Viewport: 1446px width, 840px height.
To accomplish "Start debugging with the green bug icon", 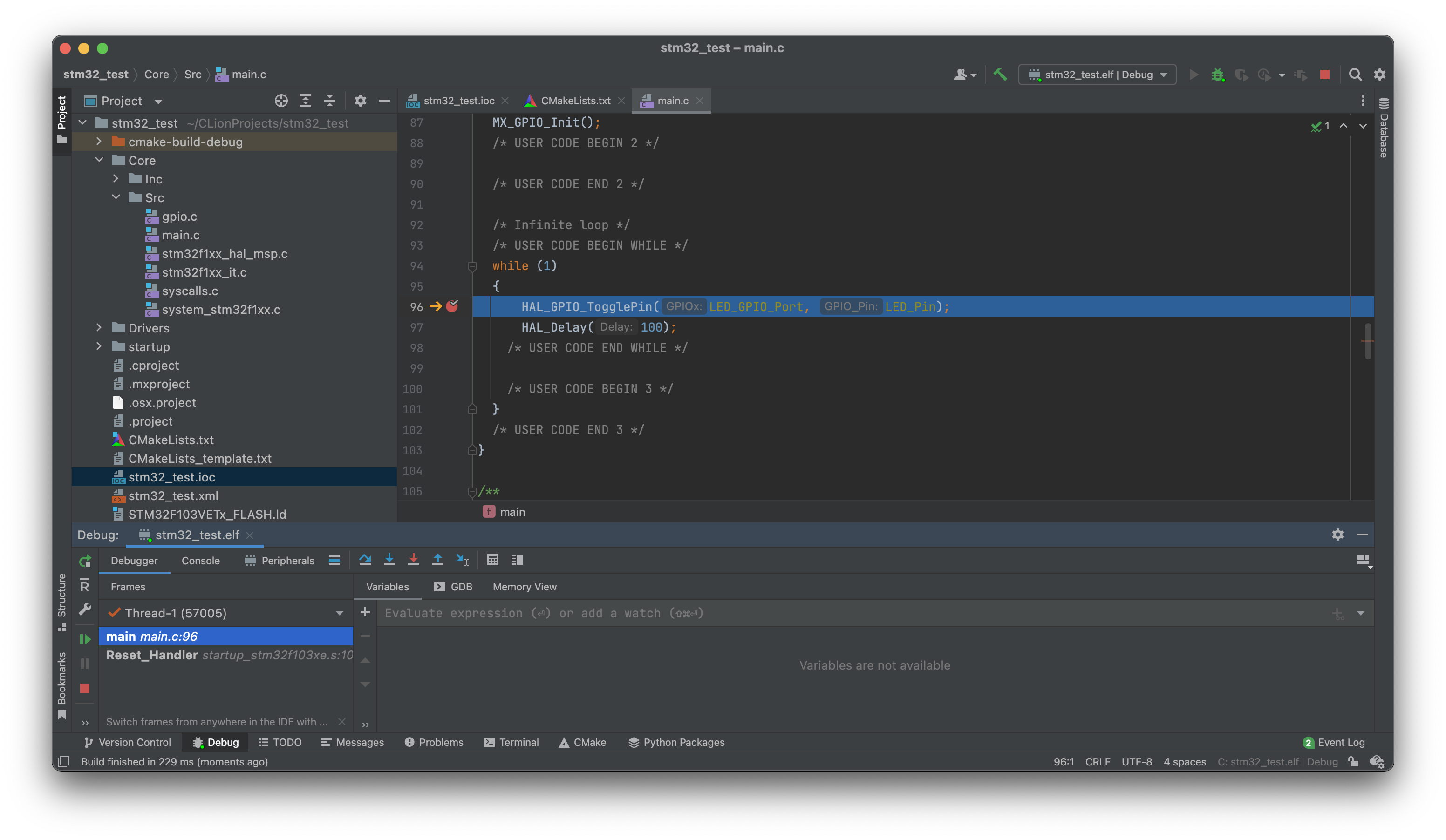I will [x=1218, y=75].
